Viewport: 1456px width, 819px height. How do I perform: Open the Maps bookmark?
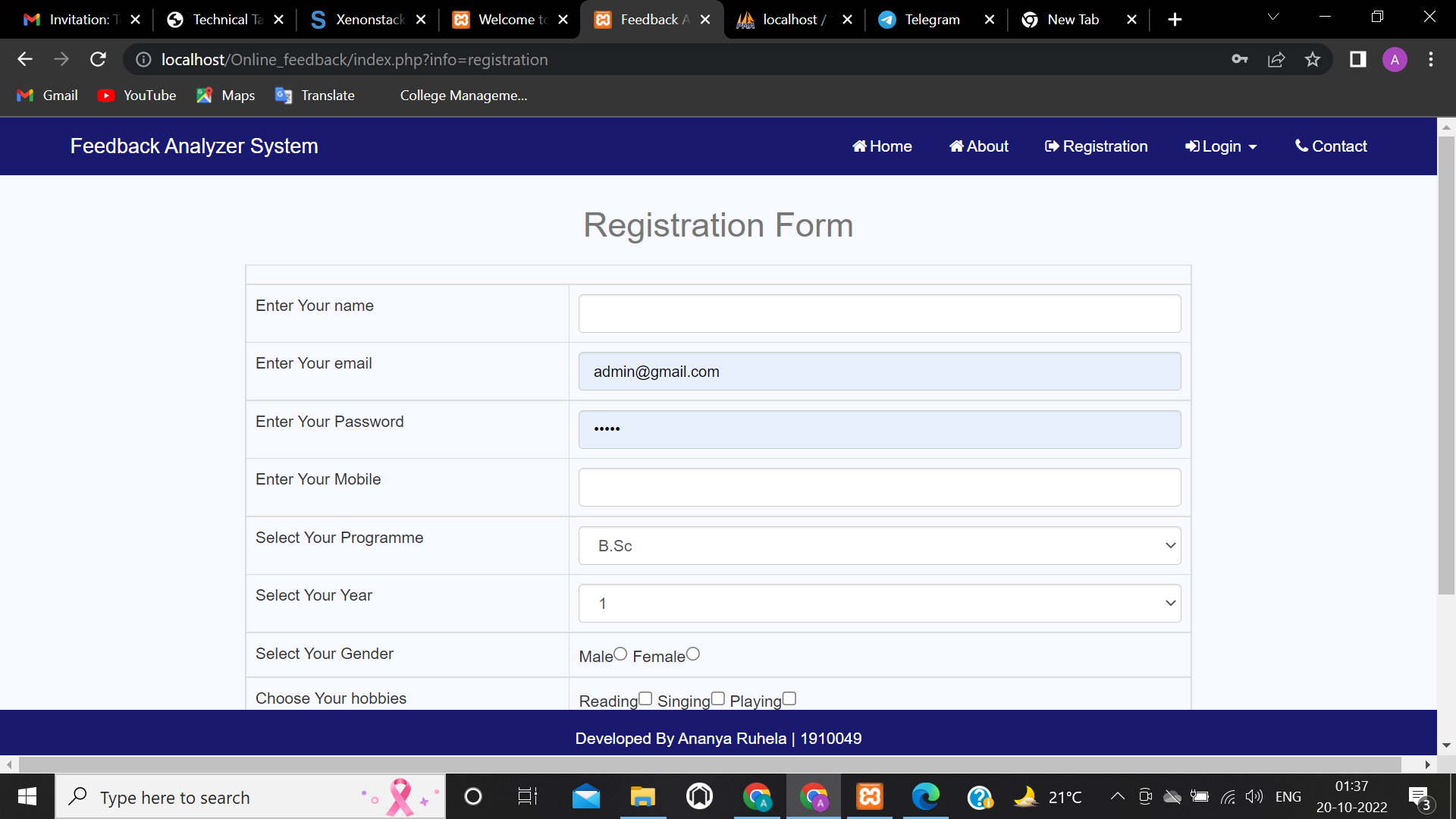point(225,95)
